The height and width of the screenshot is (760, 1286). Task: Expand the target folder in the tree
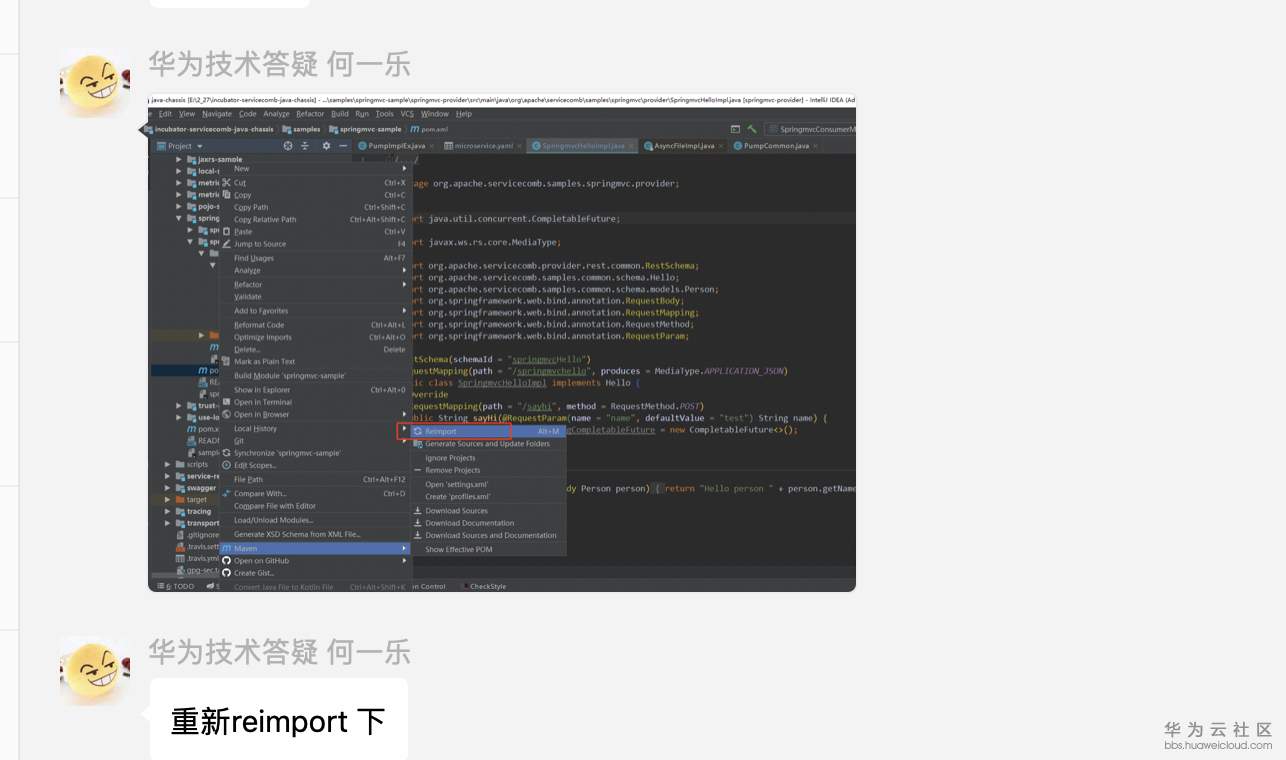pos(168,500)
